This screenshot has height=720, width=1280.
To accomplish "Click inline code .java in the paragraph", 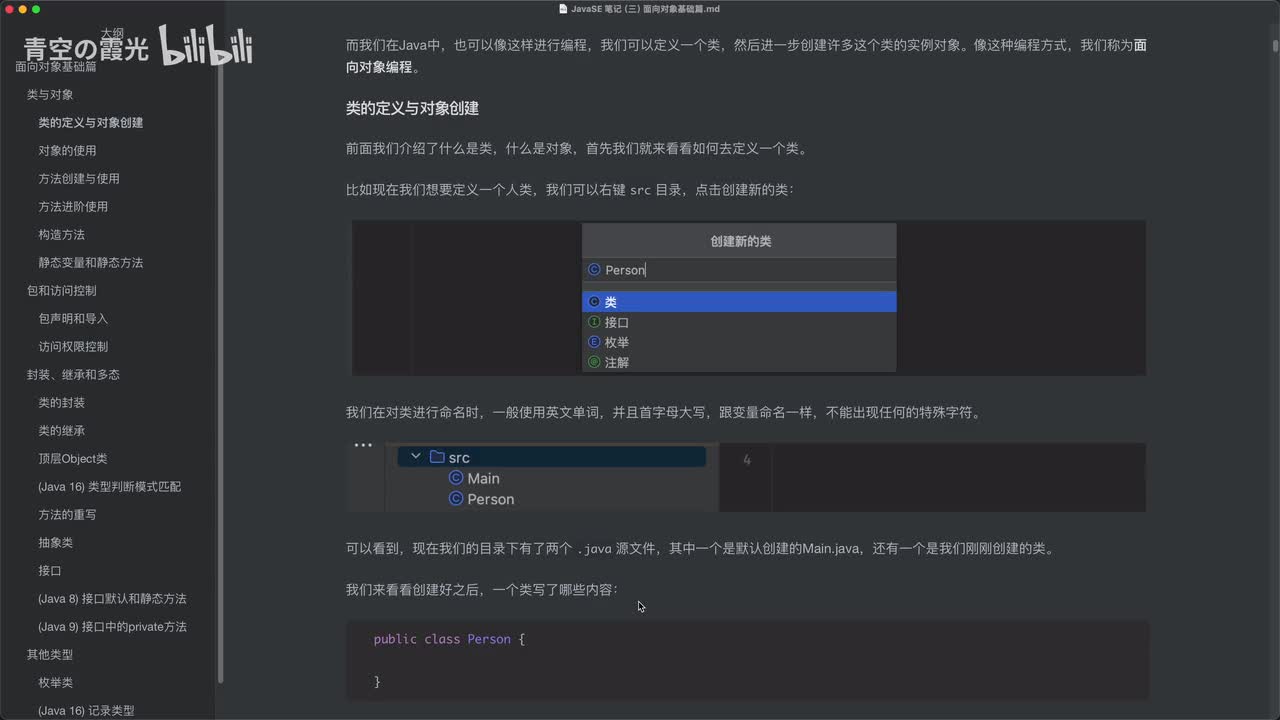I will pos(594,549).
